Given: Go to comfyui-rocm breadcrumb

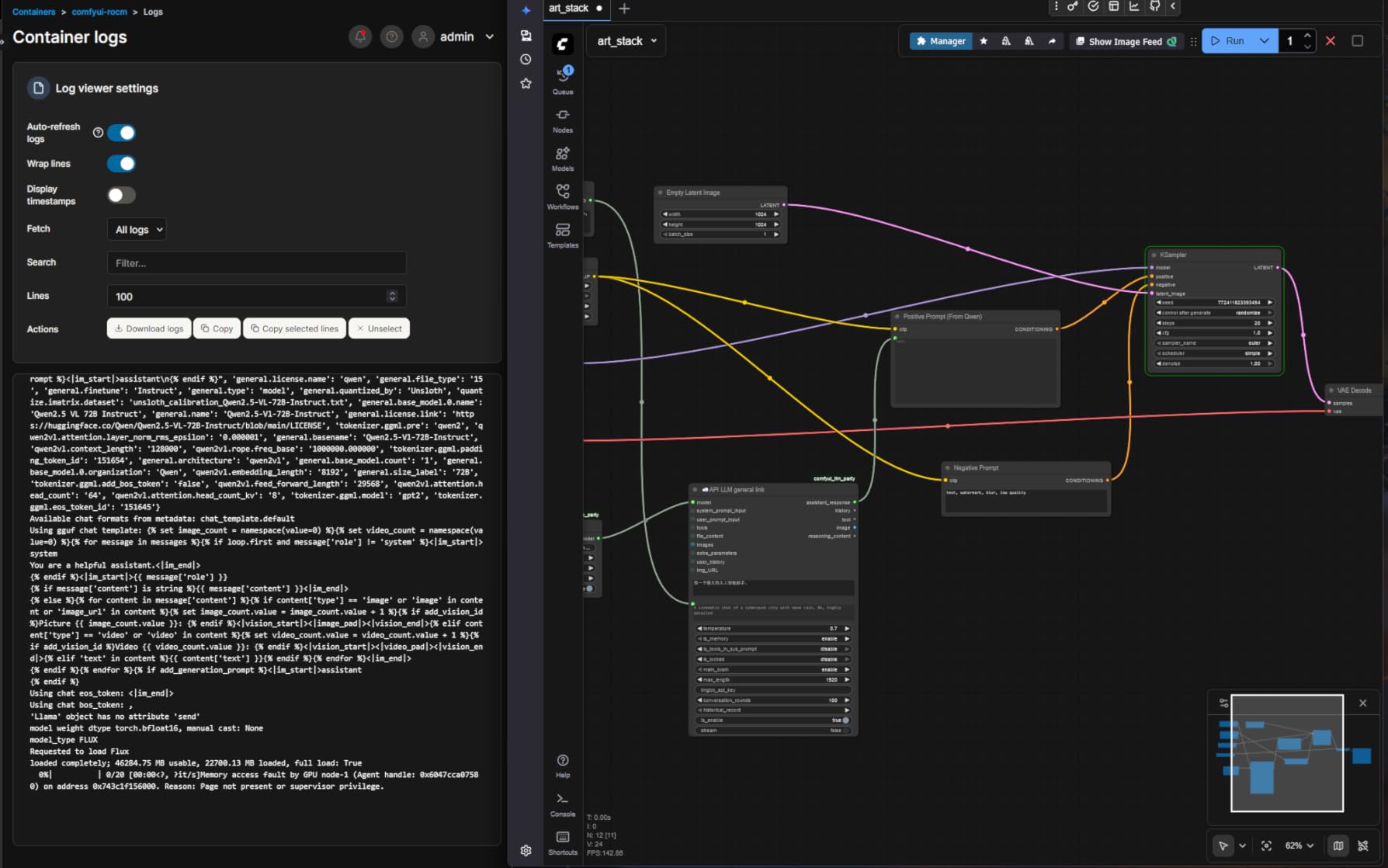Looking at the screenshot, I should 99,12.
